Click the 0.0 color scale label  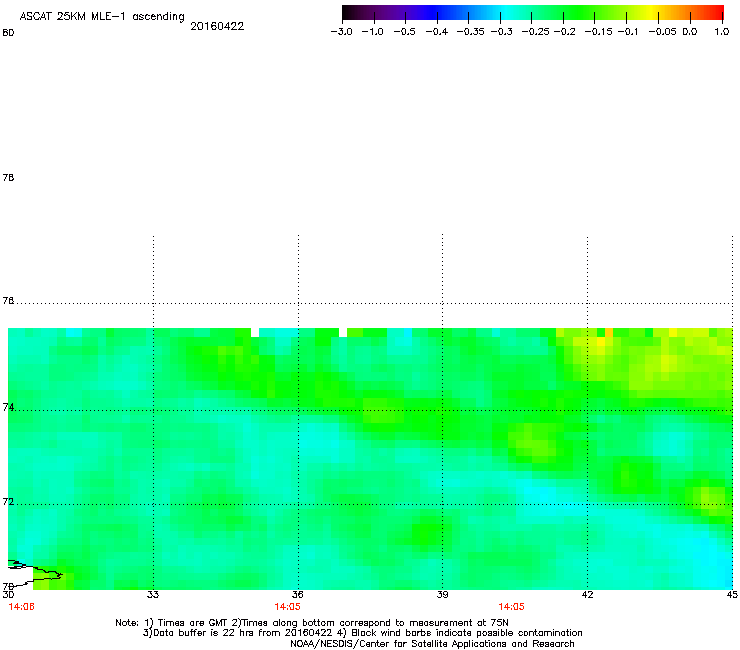coord(690,32)
